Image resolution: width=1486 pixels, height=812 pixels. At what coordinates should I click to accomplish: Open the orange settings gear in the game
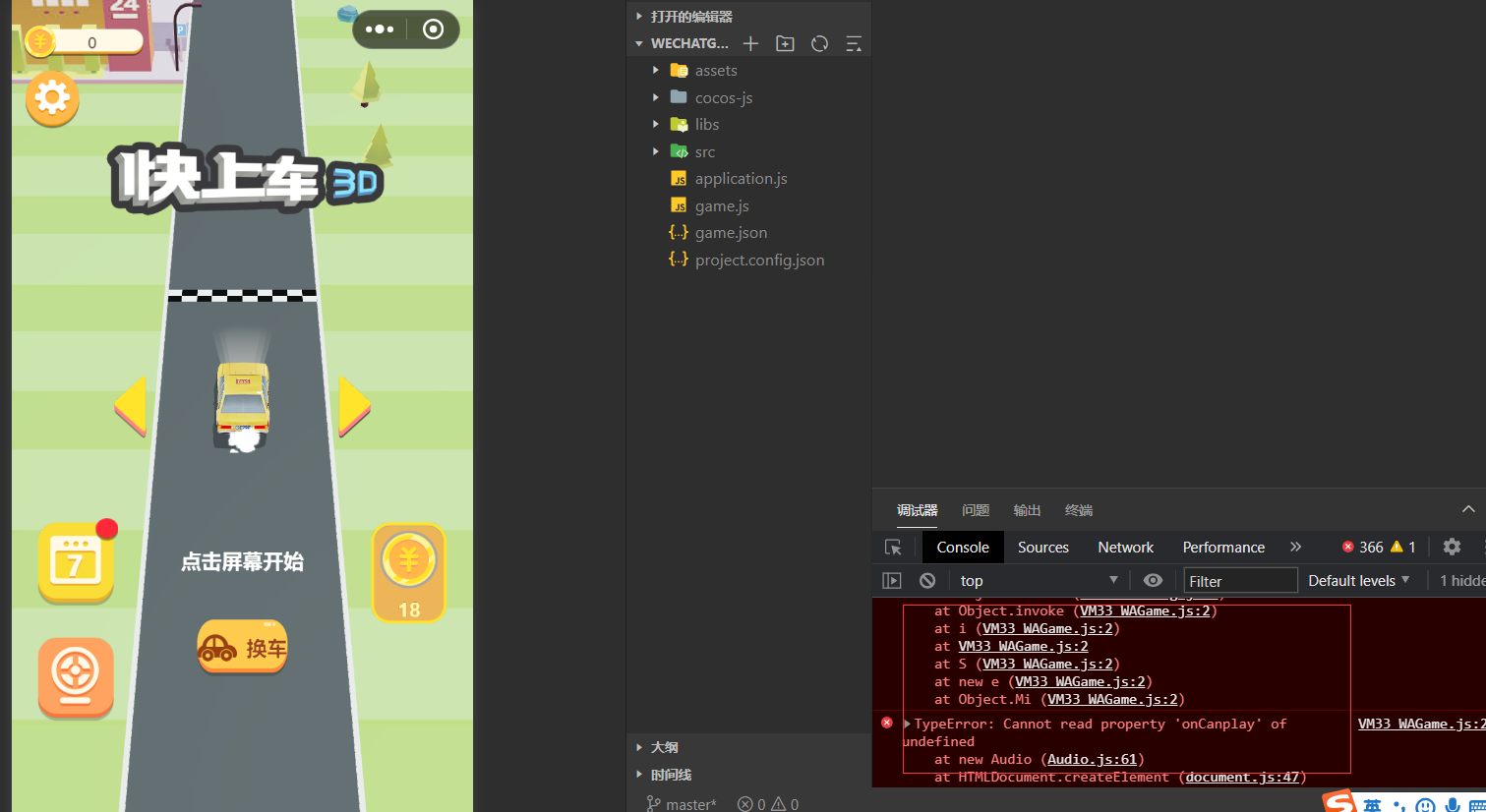[x=52, y=97]
